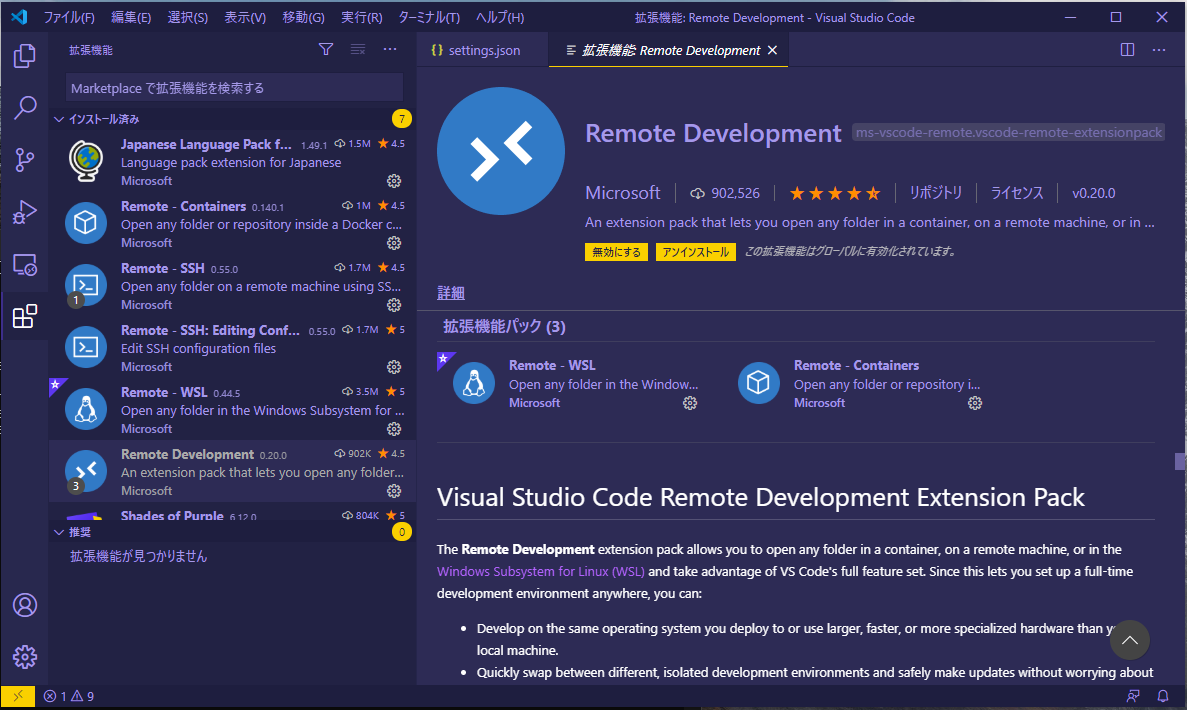Click the アンインストール button
Image resolution: width=1187 pixels, height=710 pixels.
pyautogui.click(x=696, y=252)
